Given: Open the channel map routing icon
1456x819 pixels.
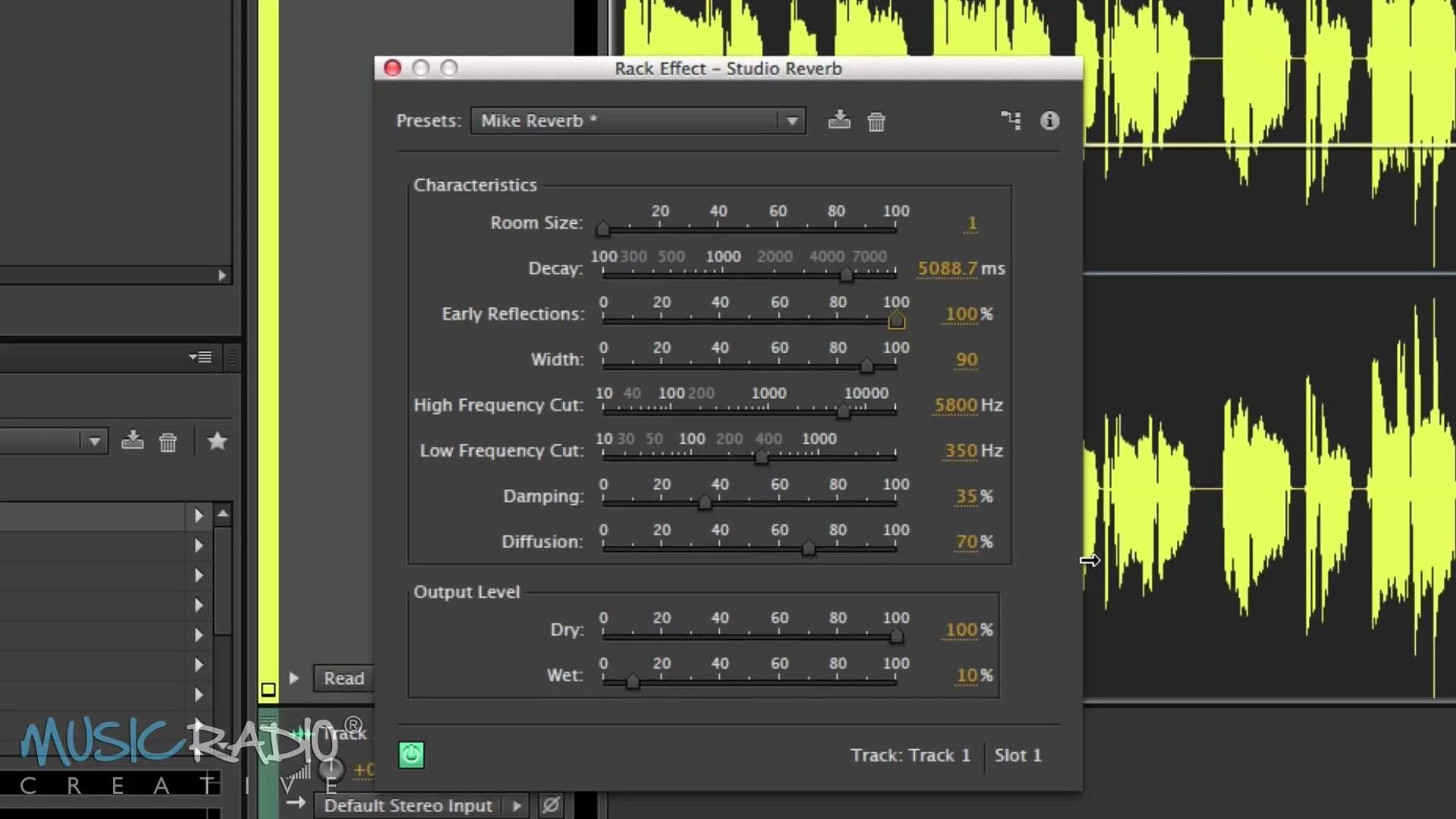Looking at the screenshot, I should click(1011, 120).
